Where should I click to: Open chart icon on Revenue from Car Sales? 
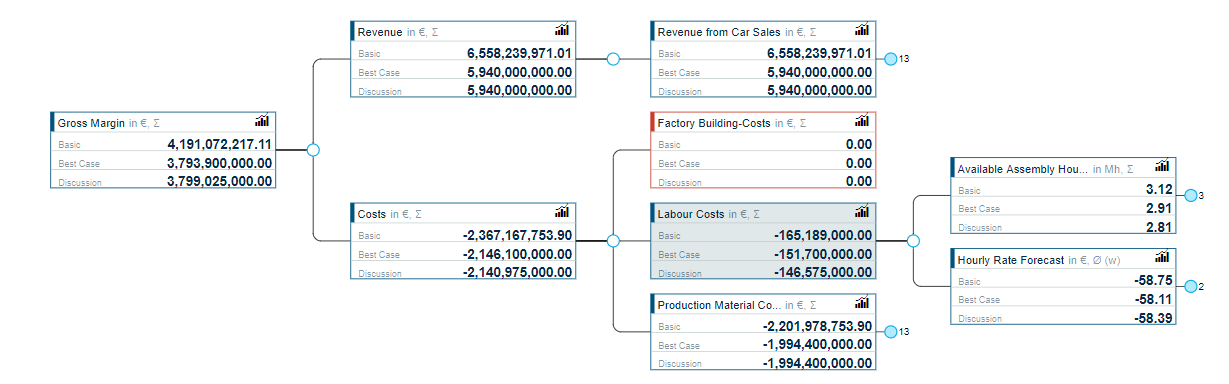coord(862,30)
